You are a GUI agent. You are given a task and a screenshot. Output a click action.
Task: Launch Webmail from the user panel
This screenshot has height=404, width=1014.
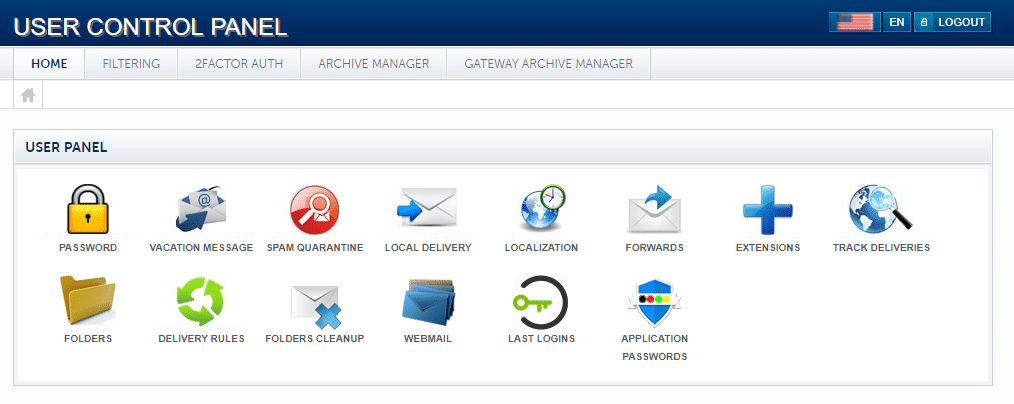[x=427, y=301]
